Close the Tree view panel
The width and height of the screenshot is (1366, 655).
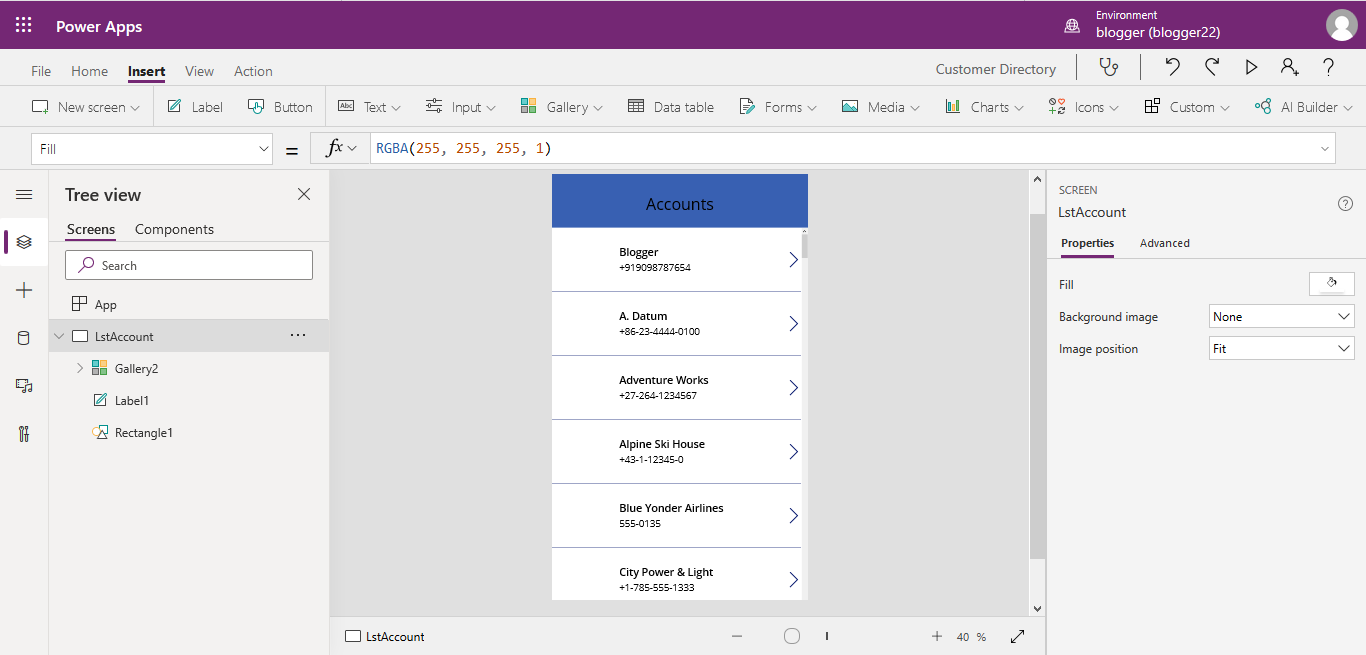click(x=304, y=194)
